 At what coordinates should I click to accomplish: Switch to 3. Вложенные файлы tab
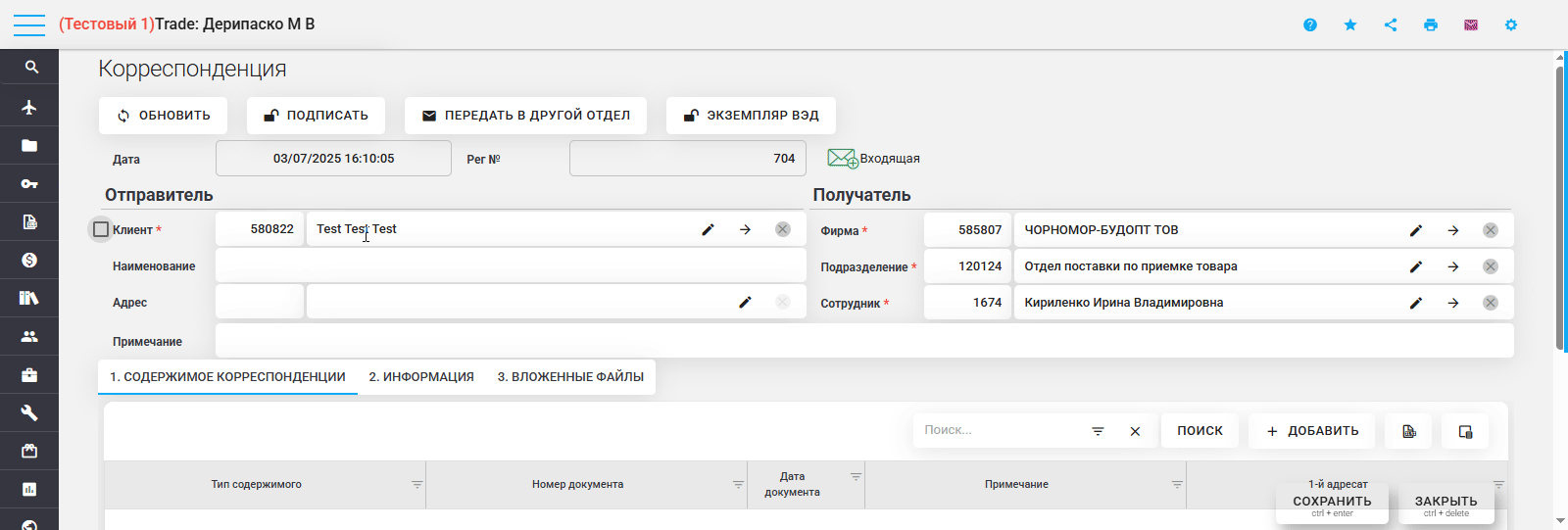[x=570, y=377]
